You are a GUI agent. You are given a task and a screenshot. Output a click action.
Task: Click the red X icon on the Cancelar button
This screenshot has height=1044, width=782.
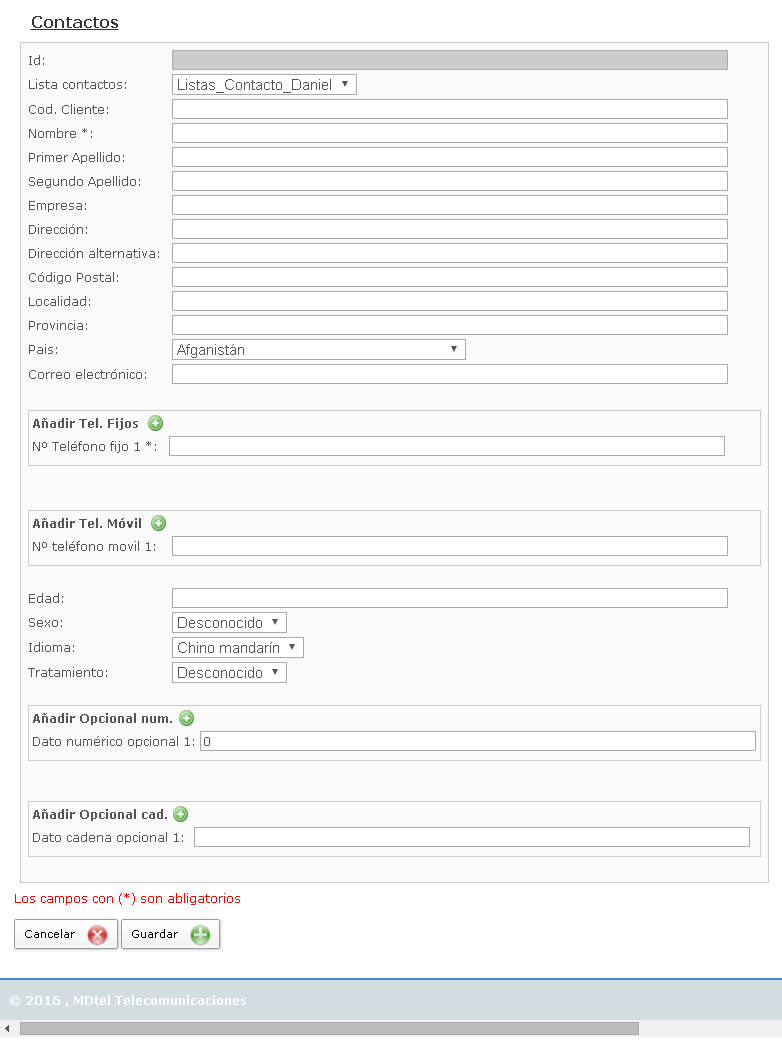click(97, 934)
